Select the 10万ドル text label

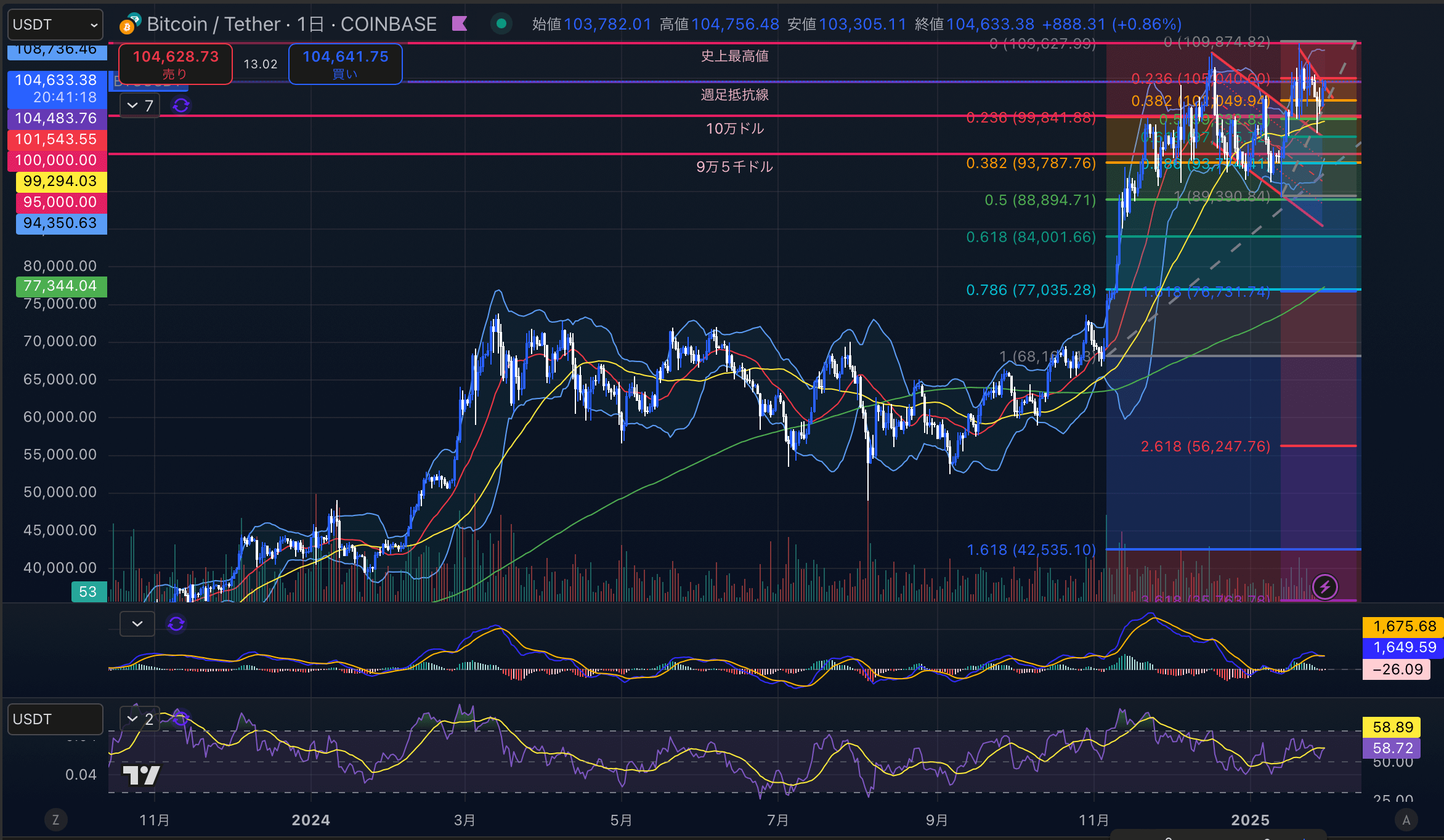coord(735,129)
